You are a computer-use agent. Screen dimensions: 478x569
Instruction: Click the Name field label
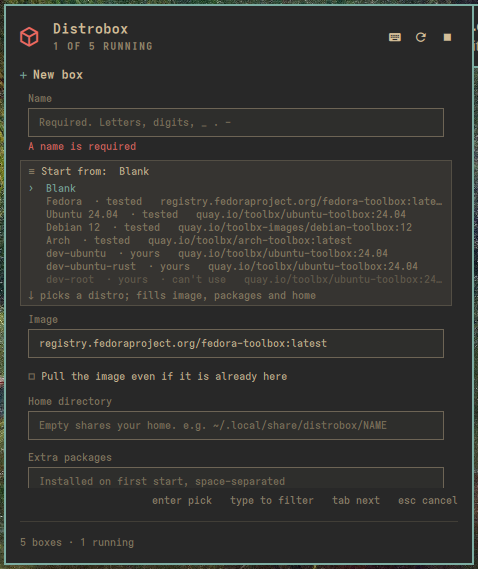(x=40, y=98)
